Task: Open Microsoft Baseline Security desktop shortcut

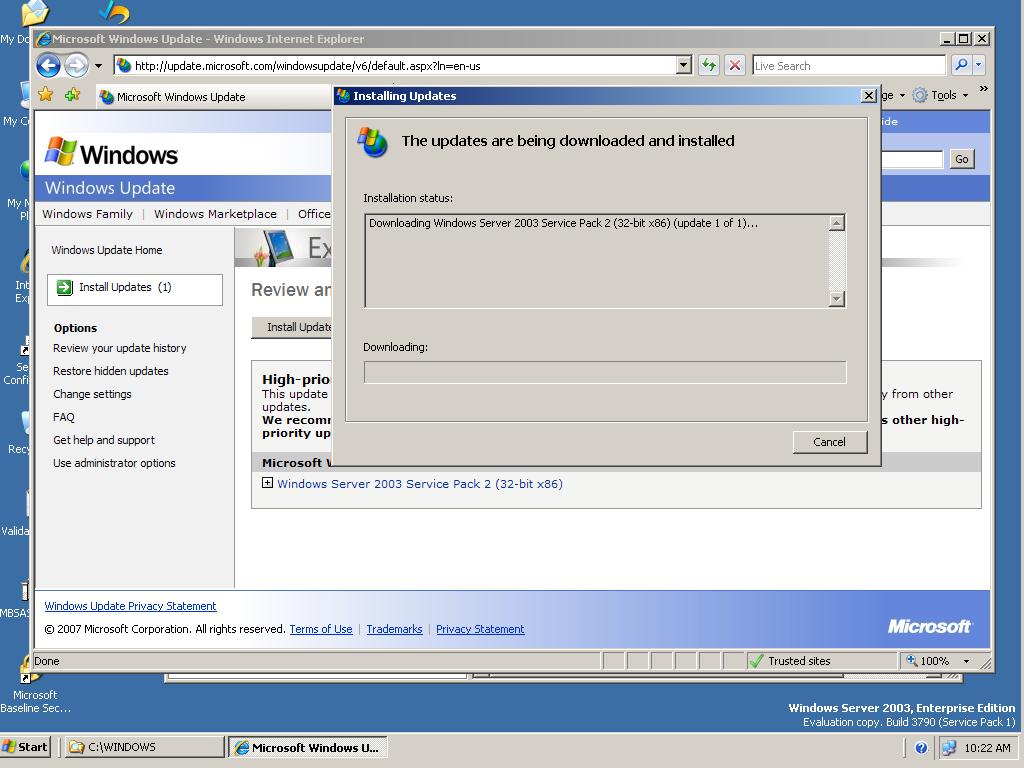Action: click(x=33, y=684)
